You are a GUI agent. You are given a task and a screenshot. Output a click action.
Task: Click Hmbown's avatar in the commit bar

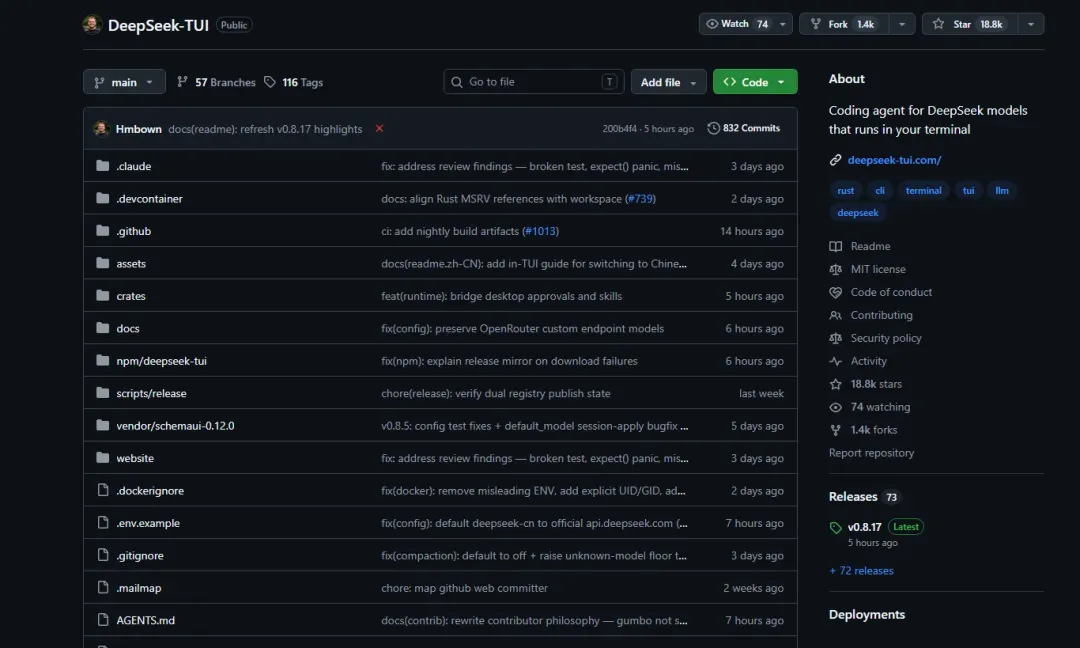coord(101,129)
